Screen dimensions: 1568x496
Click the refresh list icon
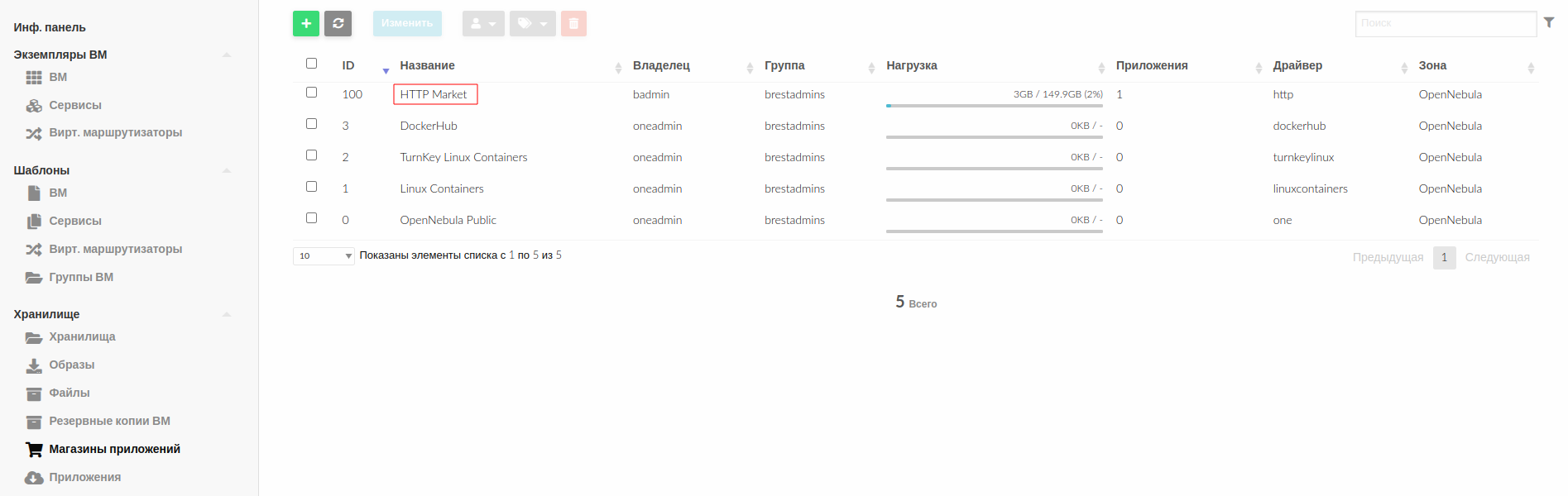pos(338,24)
